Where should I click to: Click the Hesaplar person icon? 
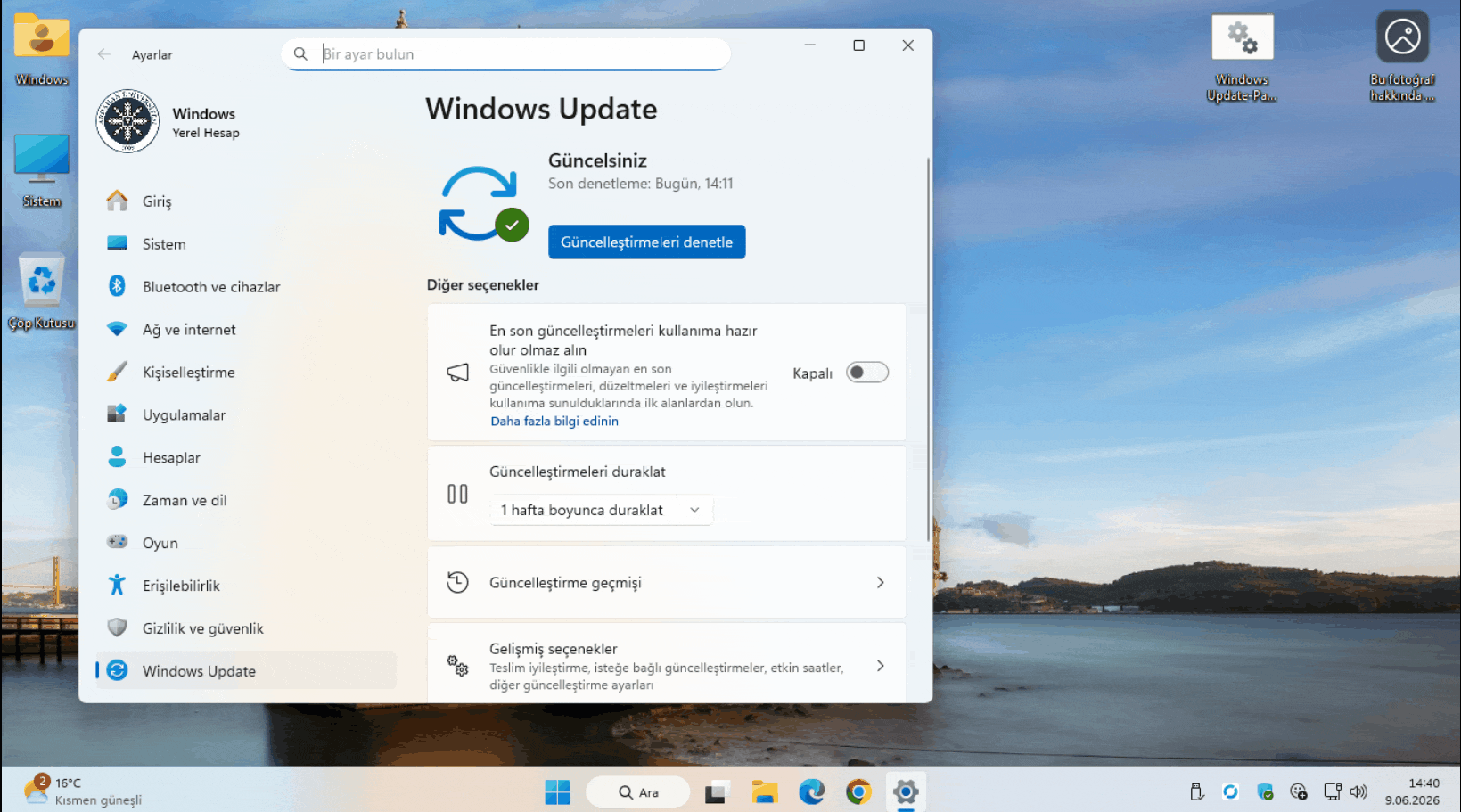(117, 457)
